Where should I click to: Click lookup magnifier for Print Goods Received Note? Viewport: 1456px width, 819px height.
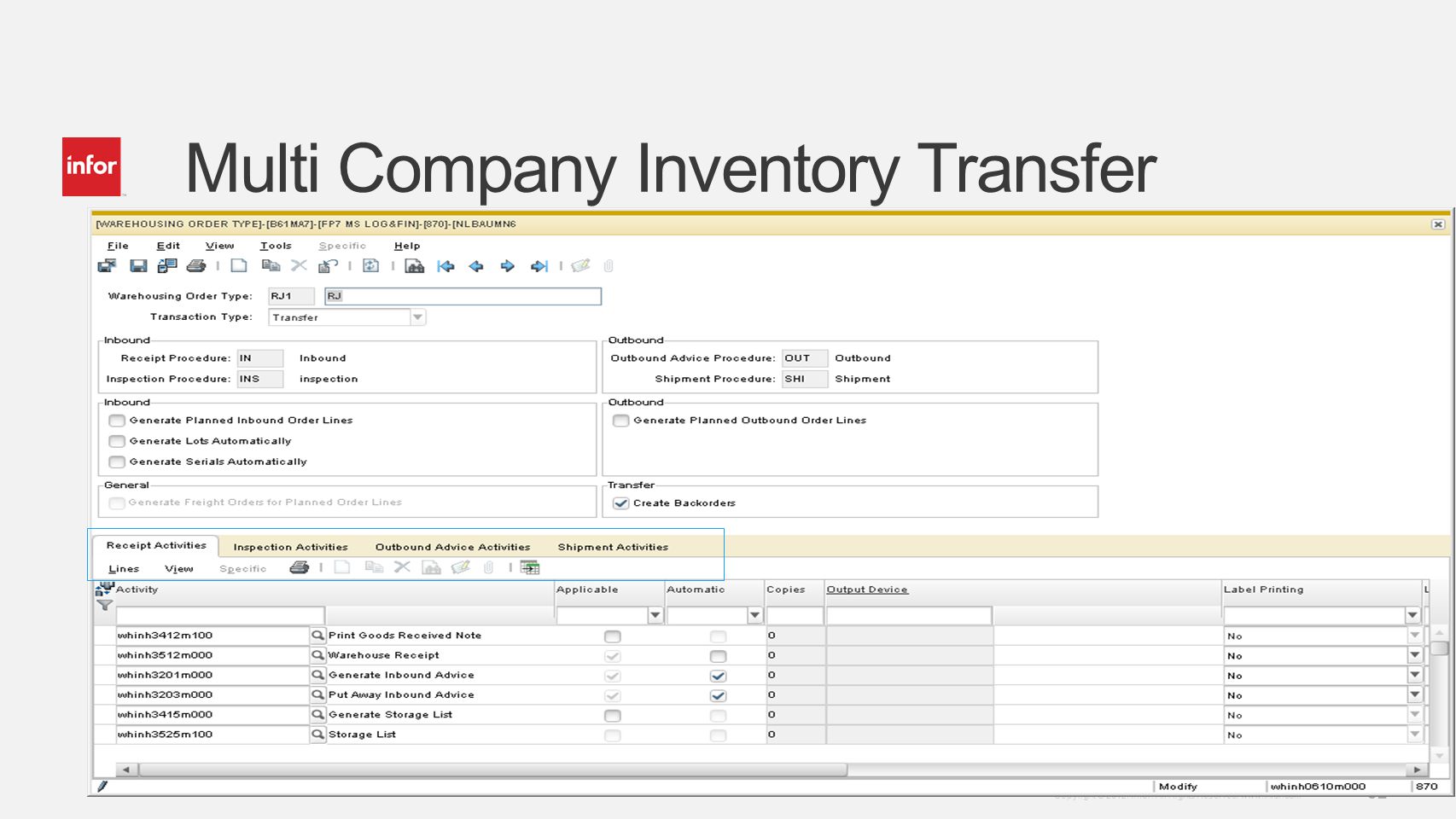pos(317,636)
